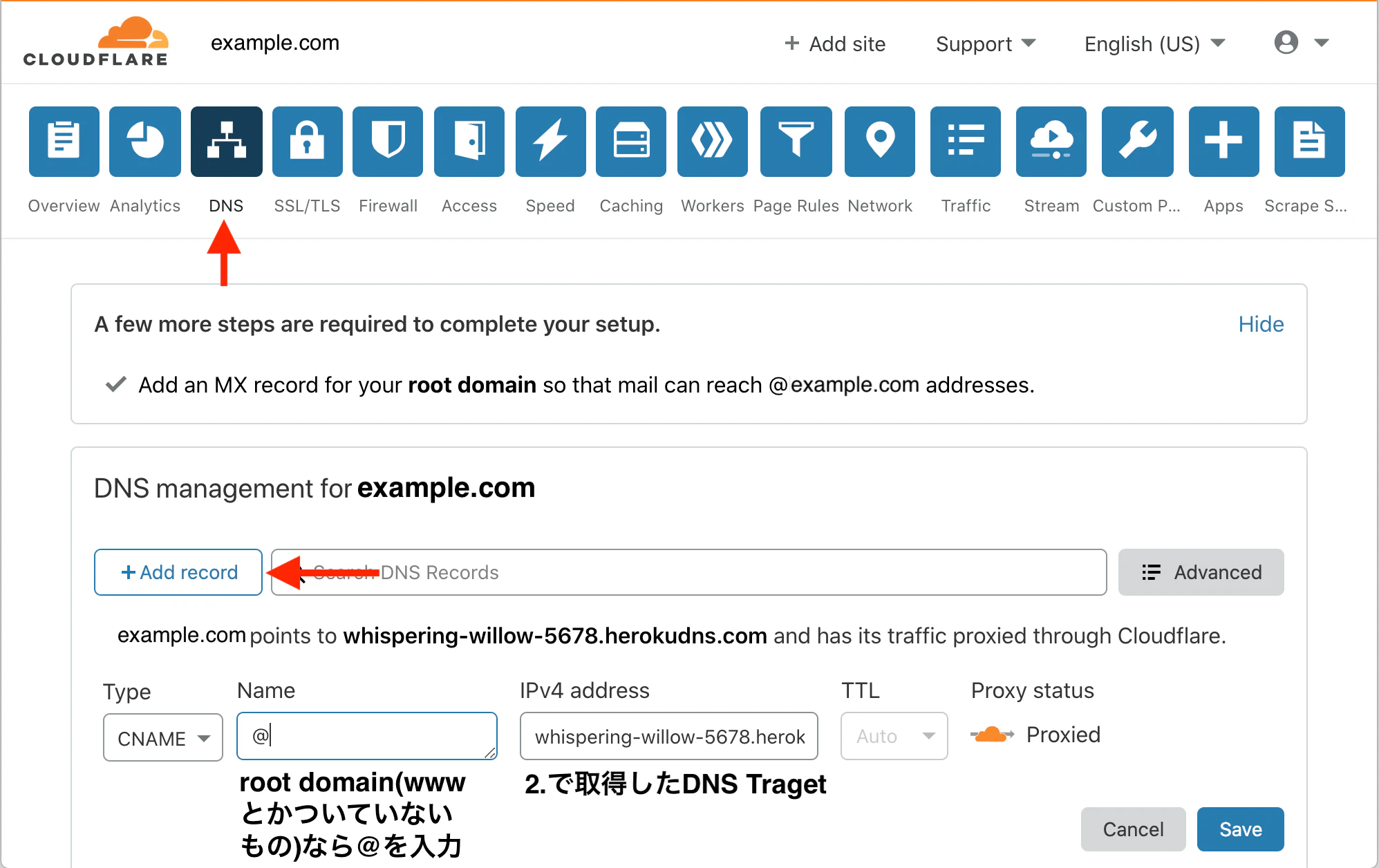Open the Network location pin icon
The image size is (1379, 868).
pos(880,142)
